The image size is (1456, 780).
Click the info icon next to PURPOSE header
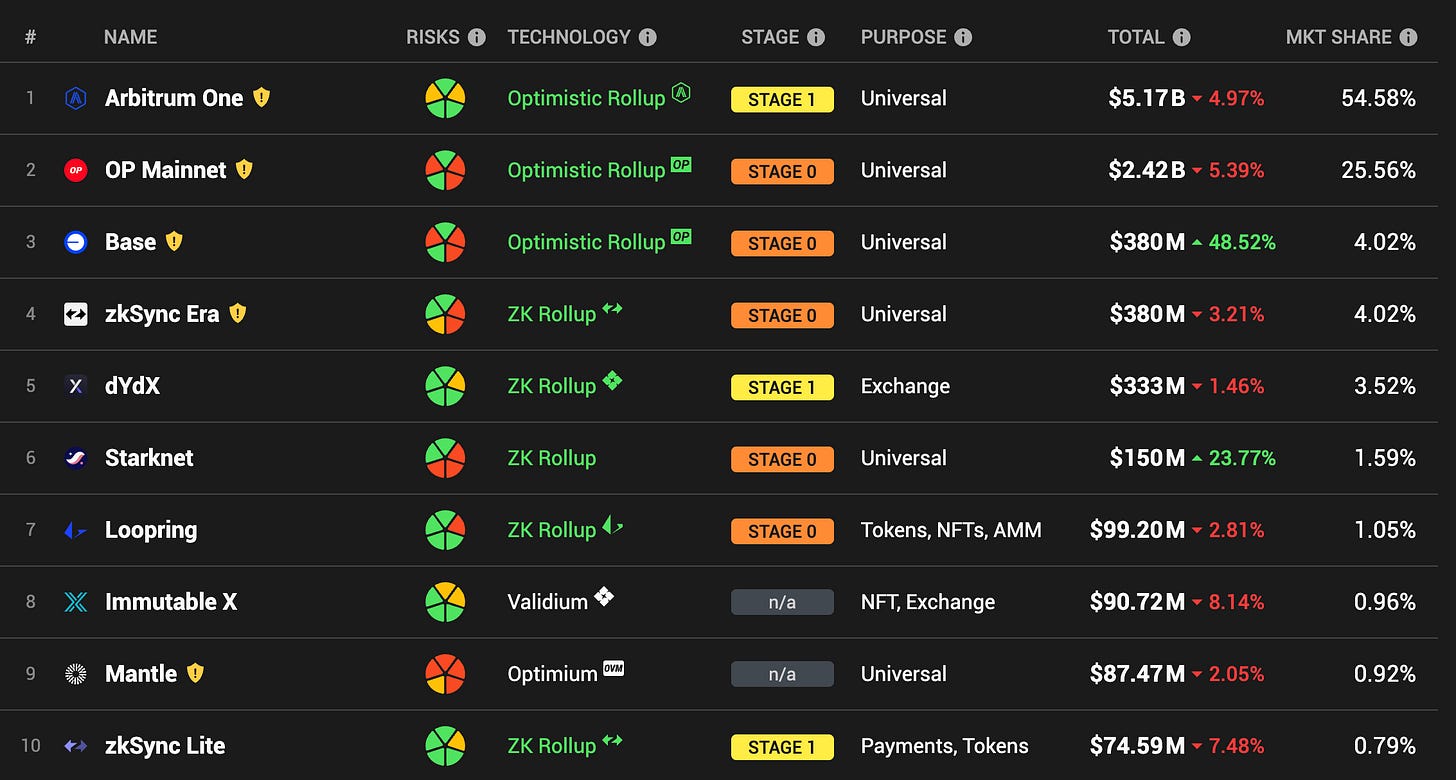click(x=962, y=37)
